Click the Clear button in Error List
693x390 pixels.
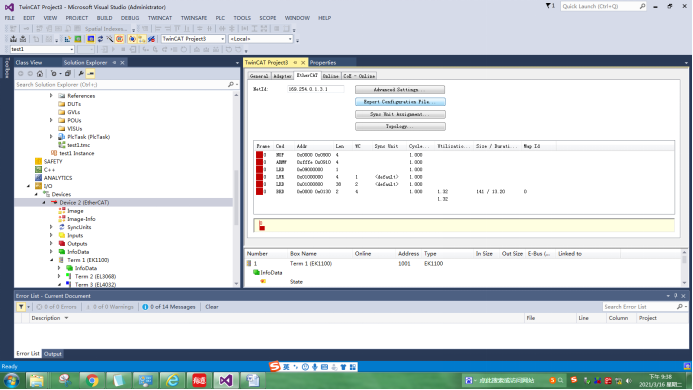(212, 306)
